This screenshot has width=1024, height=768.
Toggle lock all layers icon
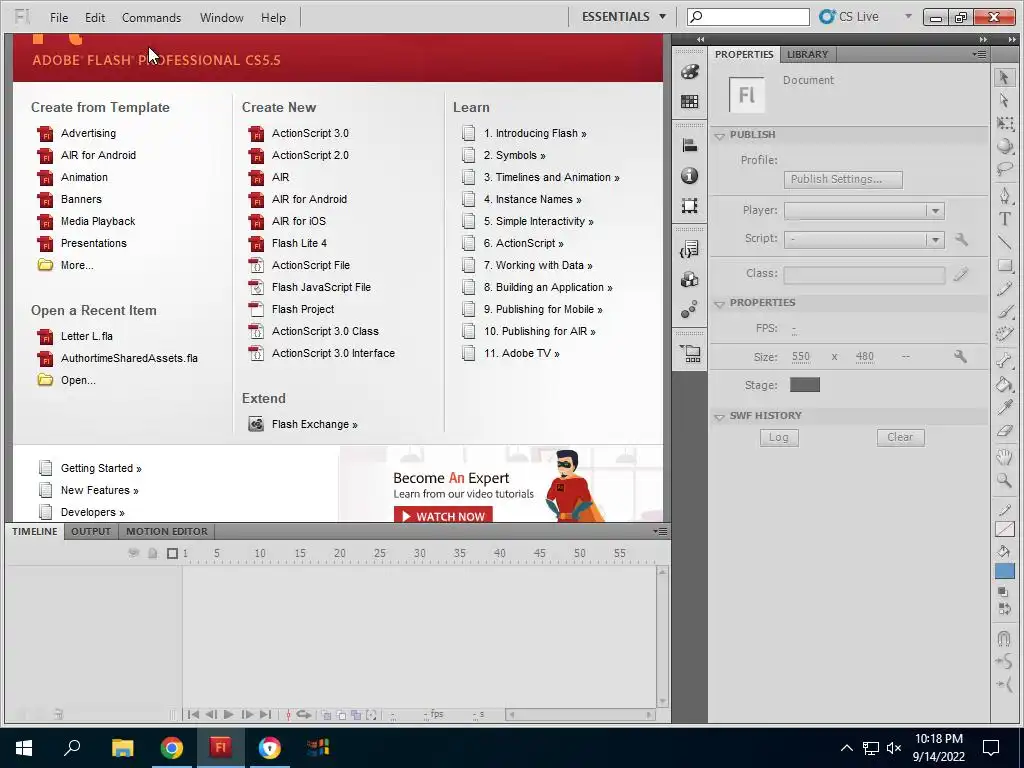pos(152,553)
